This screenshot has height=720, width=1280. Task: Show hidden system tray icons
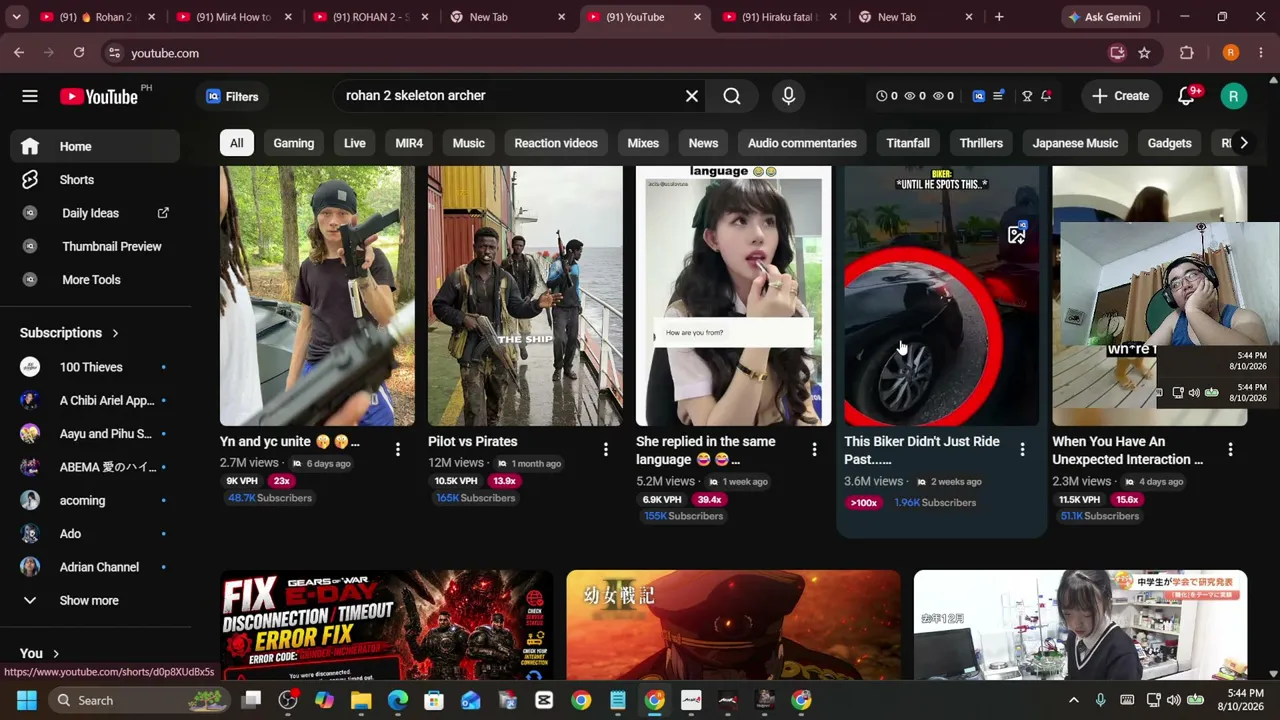pyautogui.click(x=1074, y=700)
